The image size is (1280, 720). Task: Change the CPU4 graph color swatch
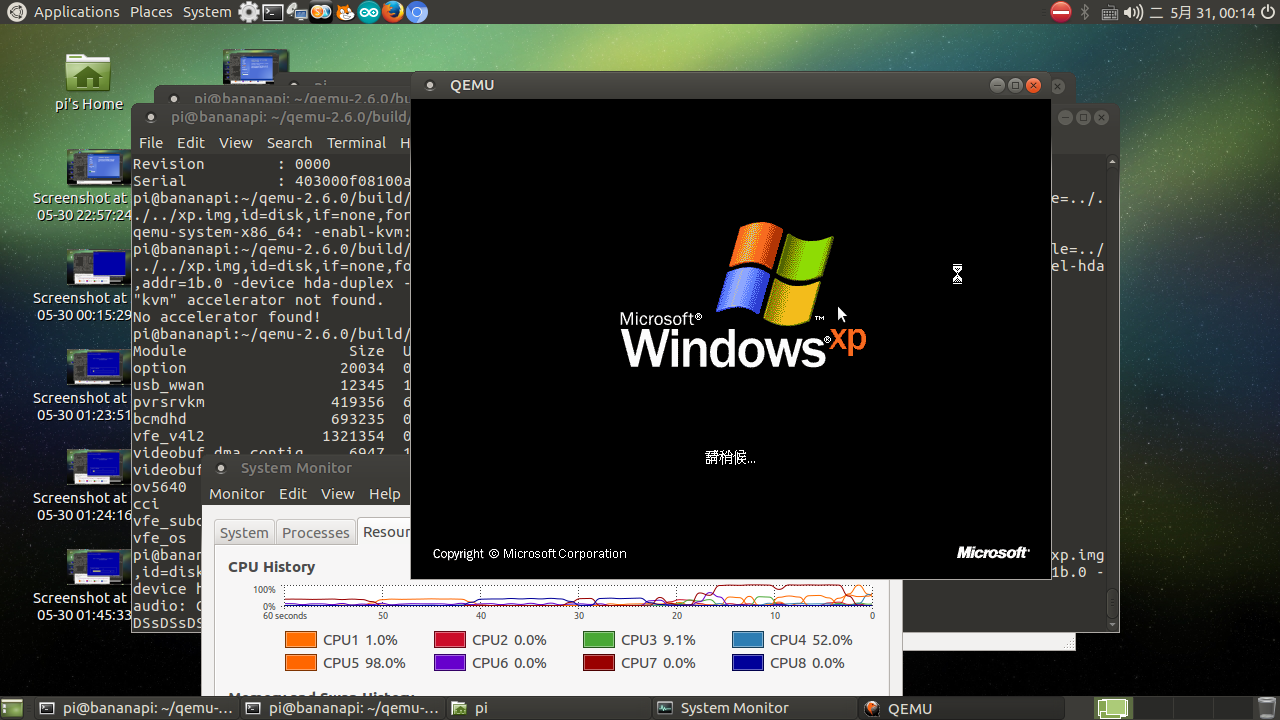pyautogui.click(x=747, y=640)
